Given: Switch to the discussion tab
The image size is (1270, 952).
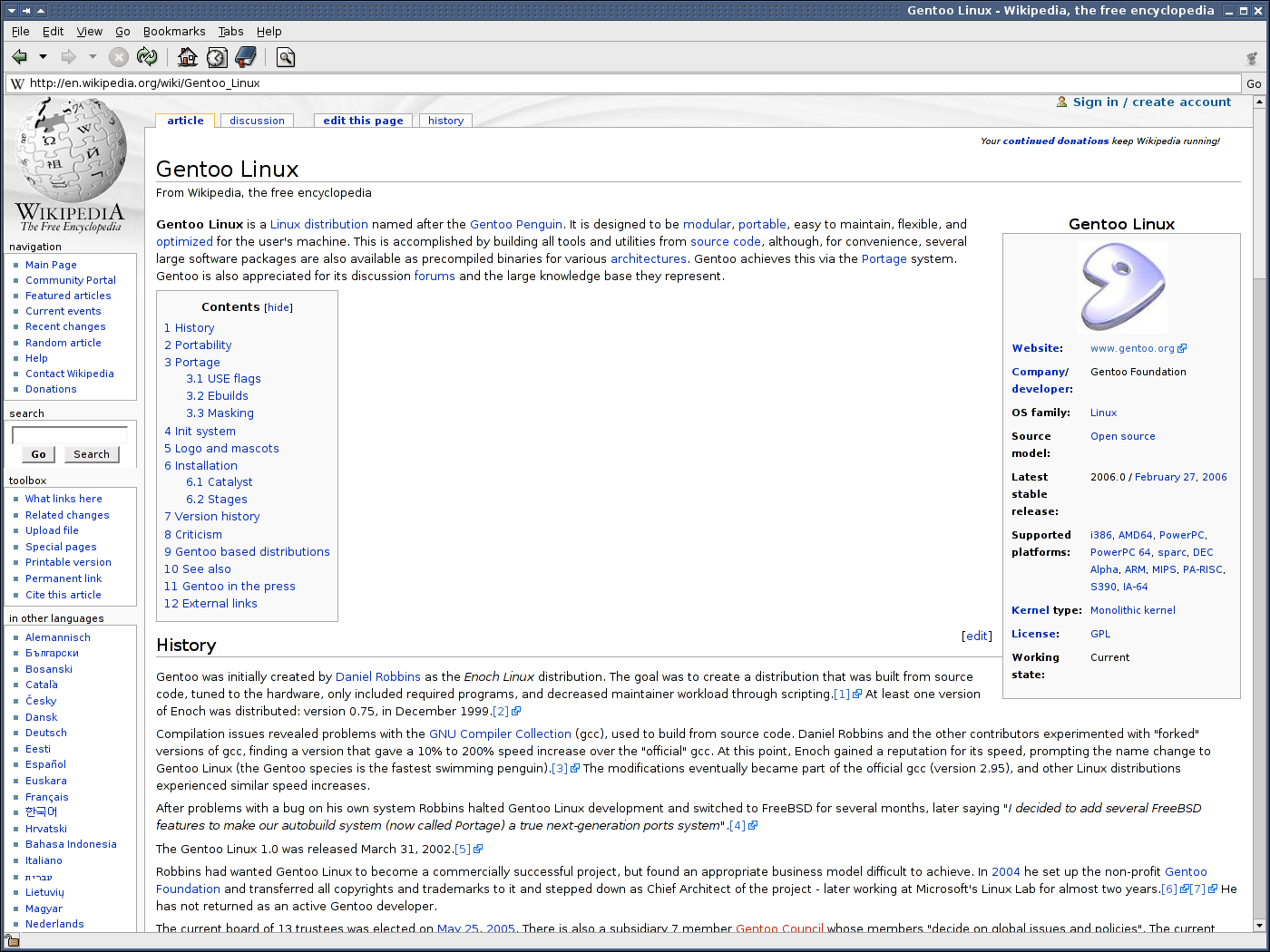Looking at the screenshot, I should [x=257, y=121].
